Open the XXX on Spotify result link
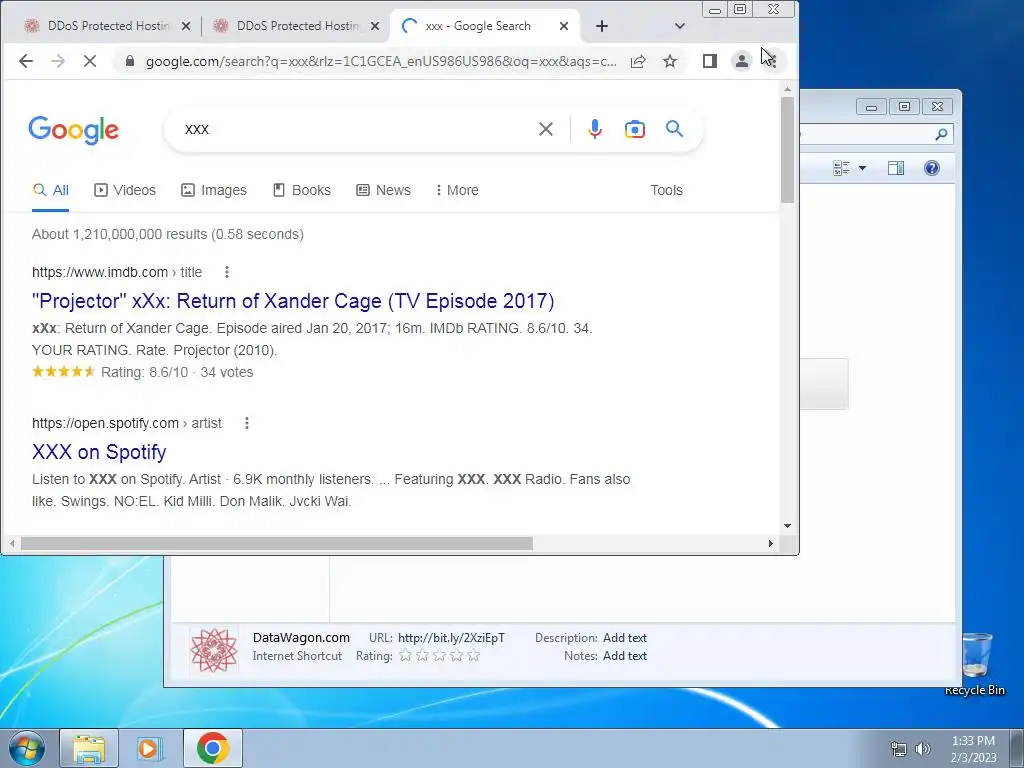This screenshot has height=768, width=1024. click(x=99, y=452)
